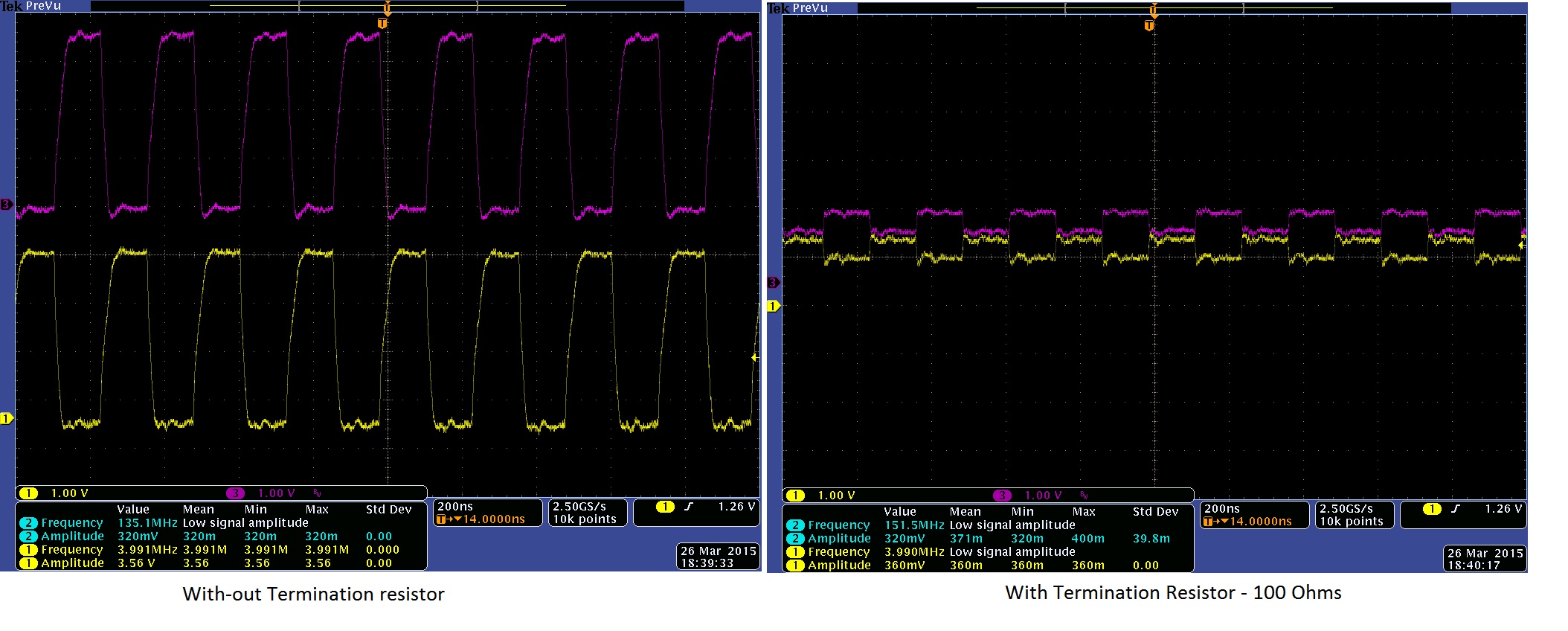Select the channel 2 Amplitude row on right scope
The height and width of the screenshot is (631, 1568).
click(x=988, y=539)
